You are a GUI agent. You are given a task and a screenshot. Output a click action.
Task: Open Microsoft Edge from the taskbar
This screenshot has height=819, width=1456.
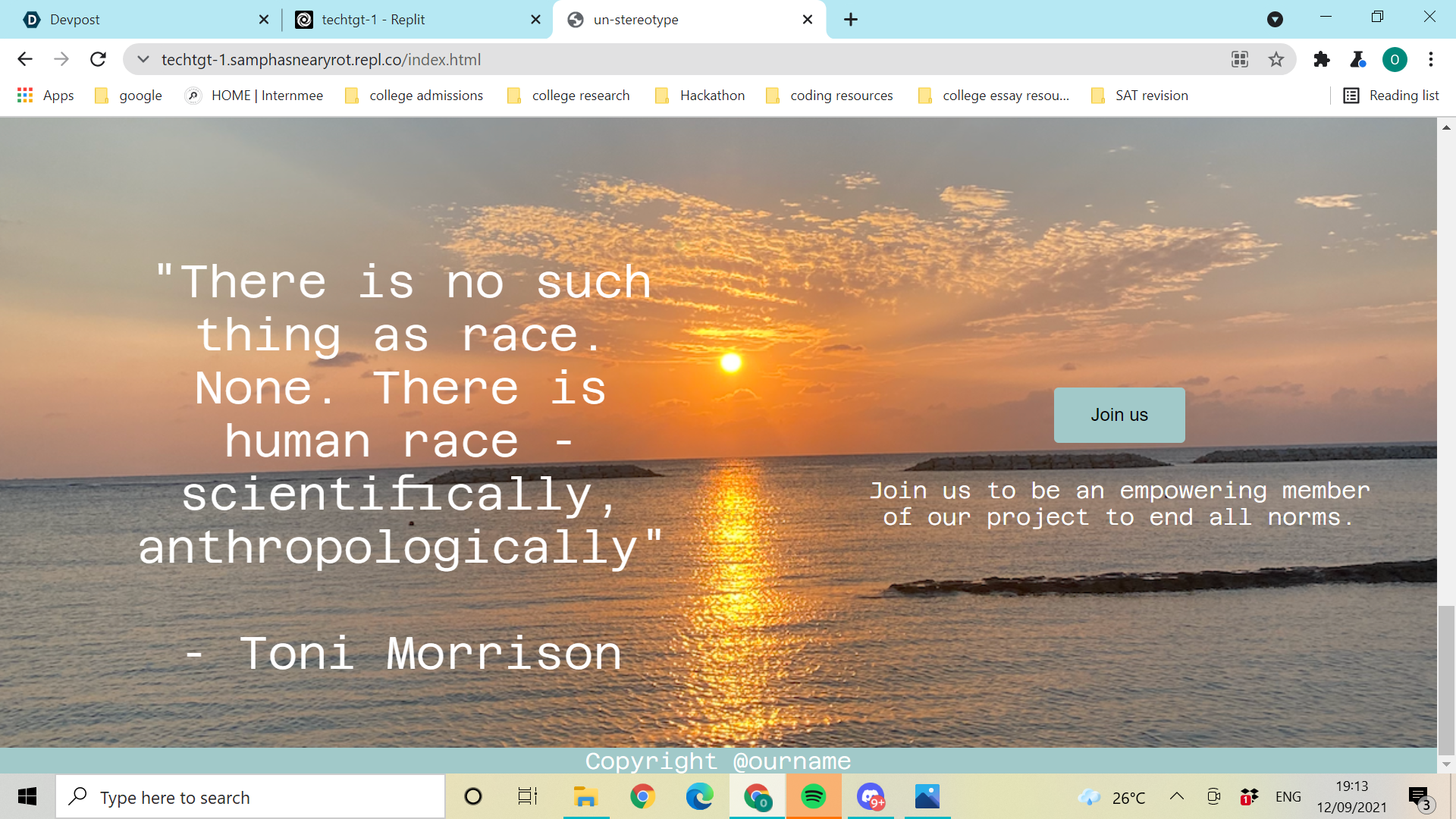(699, 796)
